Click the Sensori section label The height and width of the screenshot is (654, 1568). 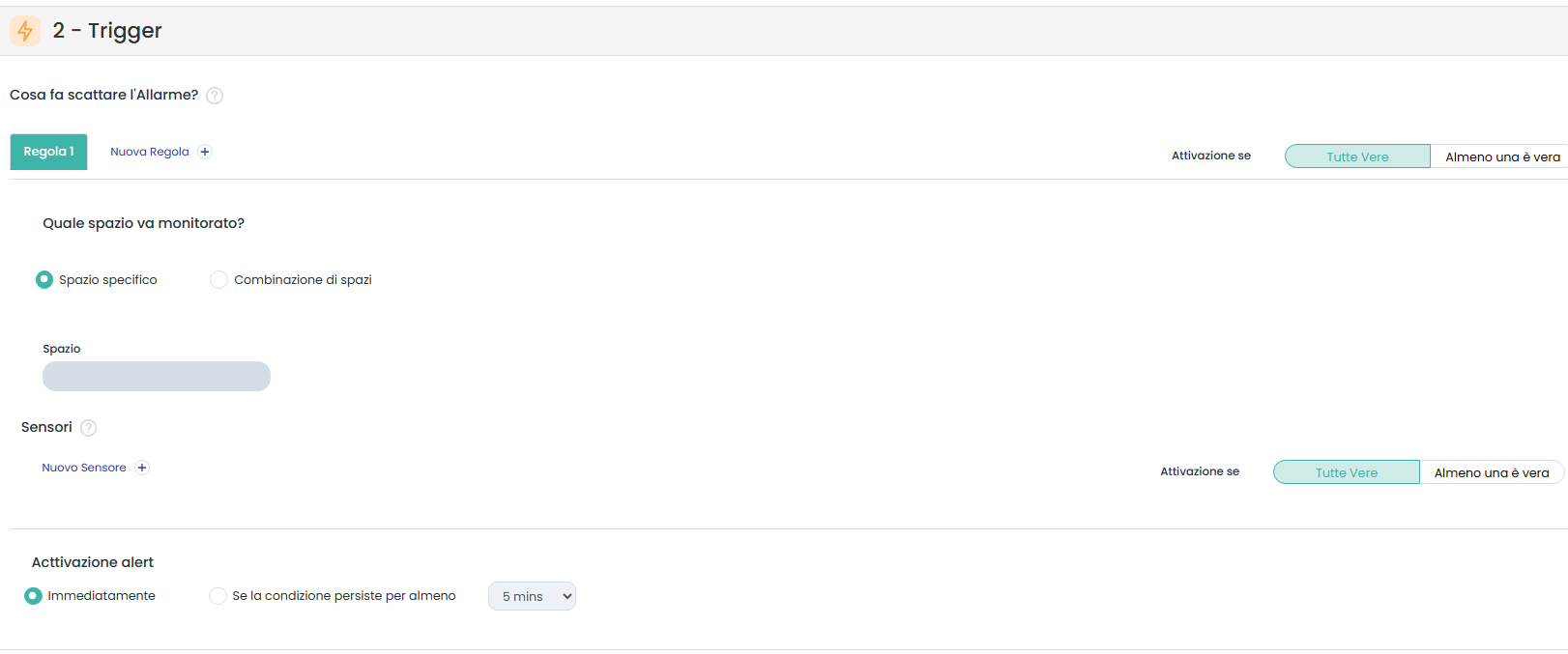point(46,427)
